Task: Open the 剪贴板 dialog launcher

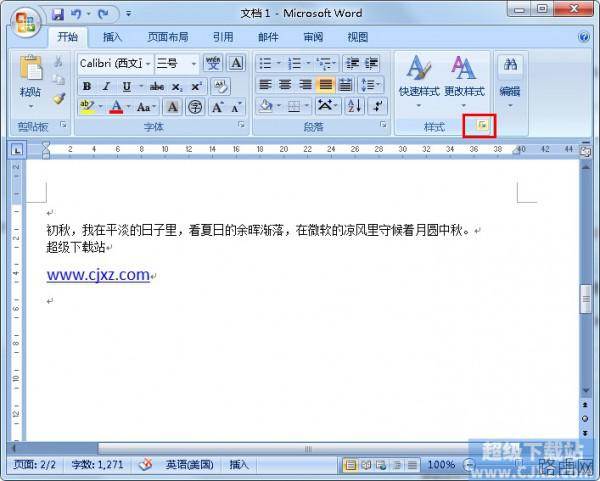Action: [64, 124]
